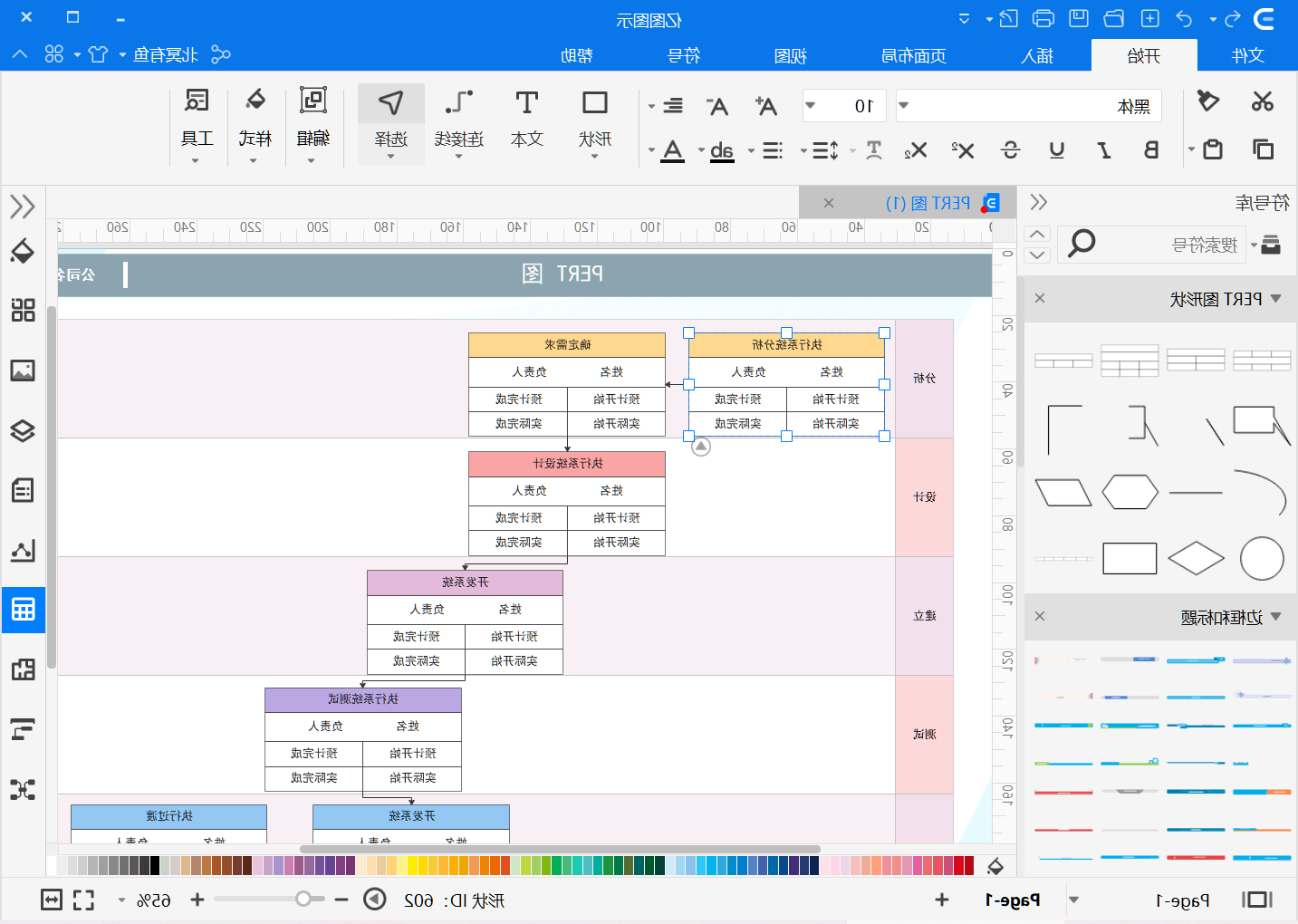Viewport: 1298px width, 924px height.
Task: Click the font color A icon
Action: pyautogui.click(x=673, y=150)
